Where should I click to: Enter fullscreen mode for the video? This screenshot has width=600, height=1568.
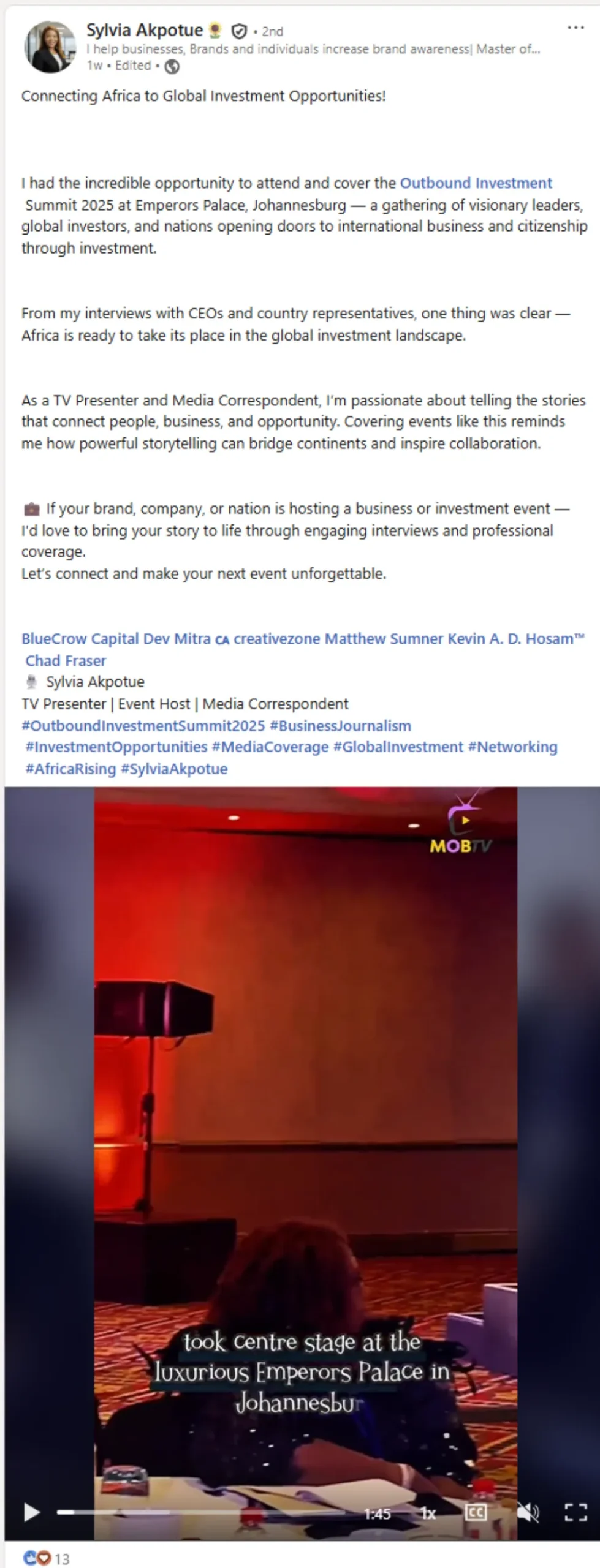pyautogui.click(x=575, y=1512)
